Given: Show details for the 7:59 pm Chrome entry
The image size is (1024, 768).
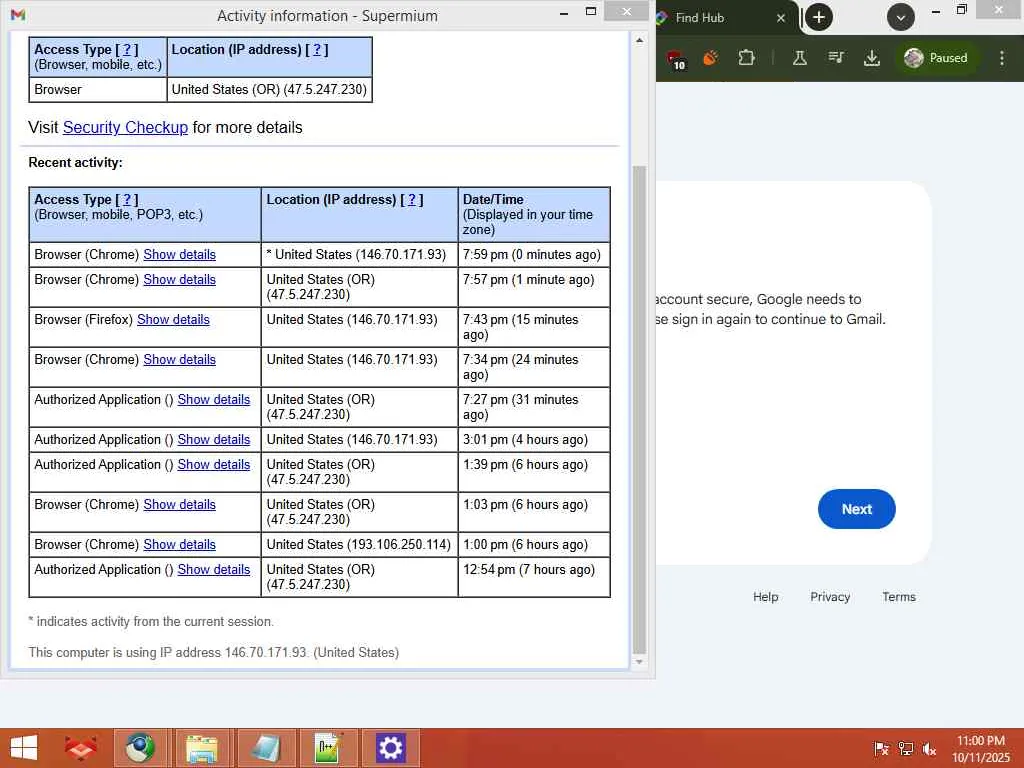Looking at the screenshot, I should 180,255.
